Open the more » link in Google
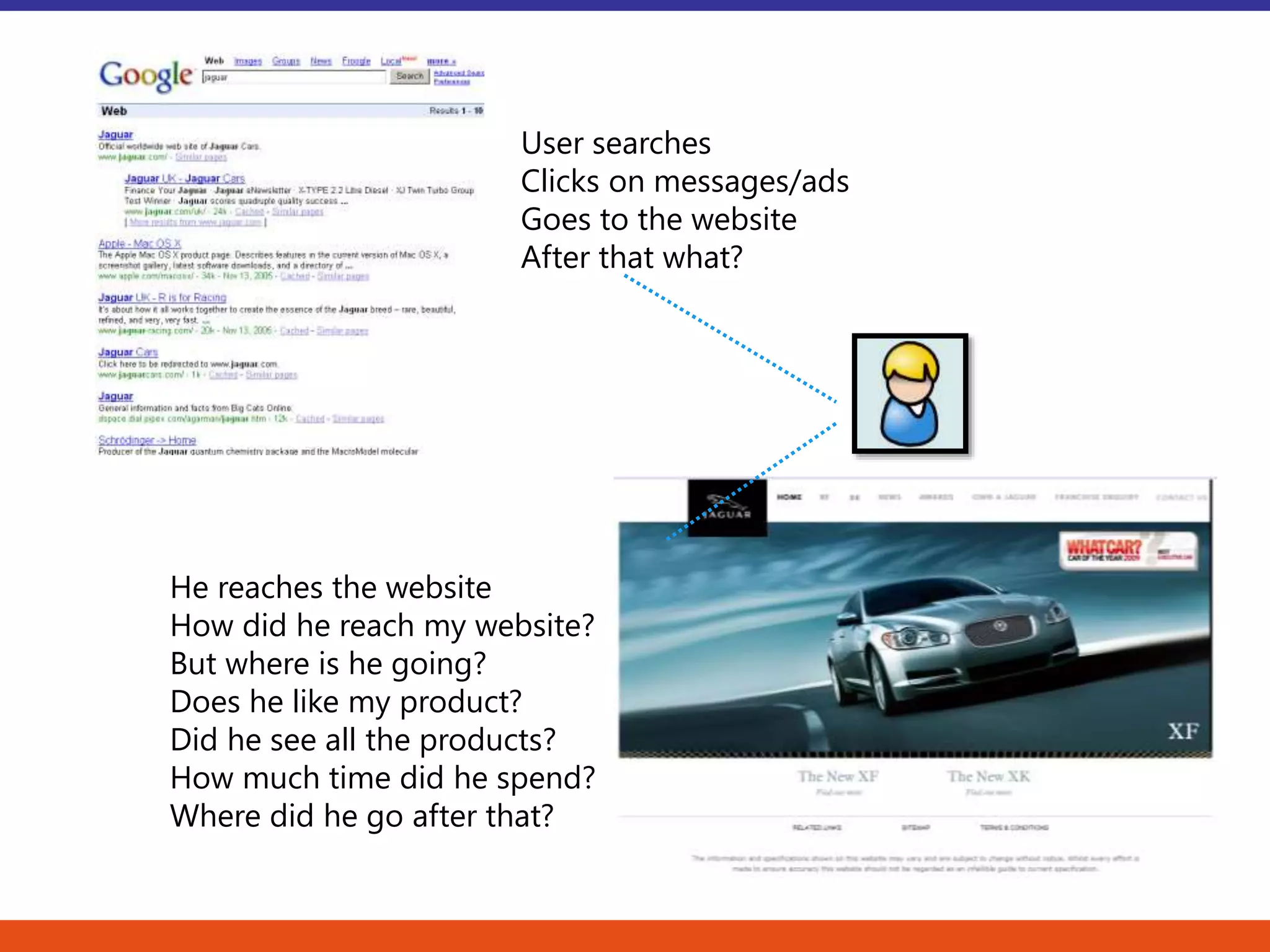 point(441,61)
